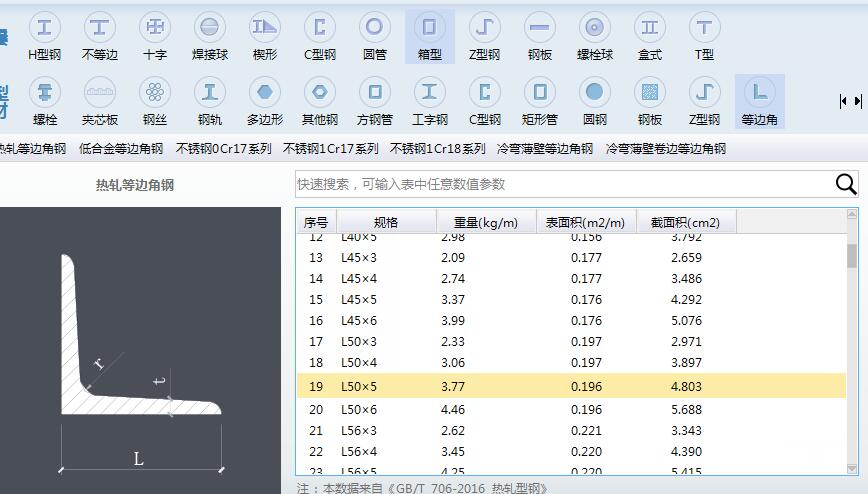Switch to 冷弯薄壁等边角钢 tab
Image resolution: width=868 pixels, height=494 pixels.
545,148
